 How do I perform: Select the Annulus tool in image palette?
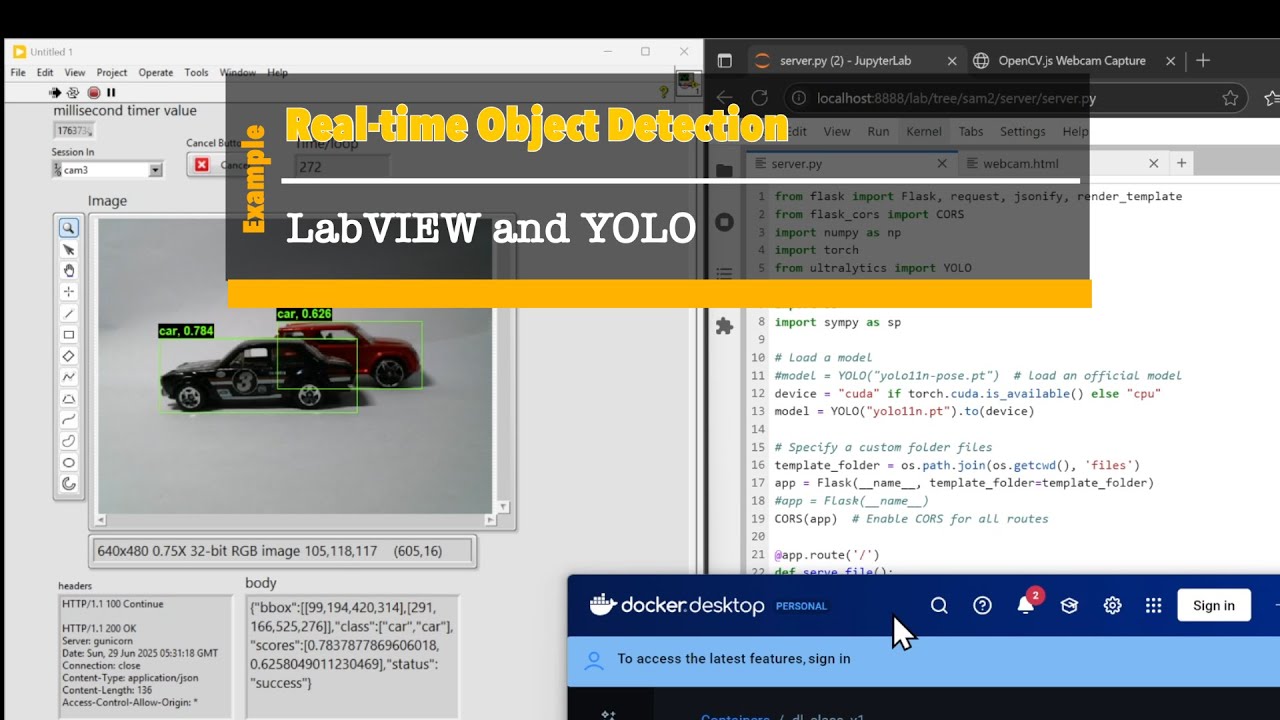pyautogui.click(x=69, y=484)
